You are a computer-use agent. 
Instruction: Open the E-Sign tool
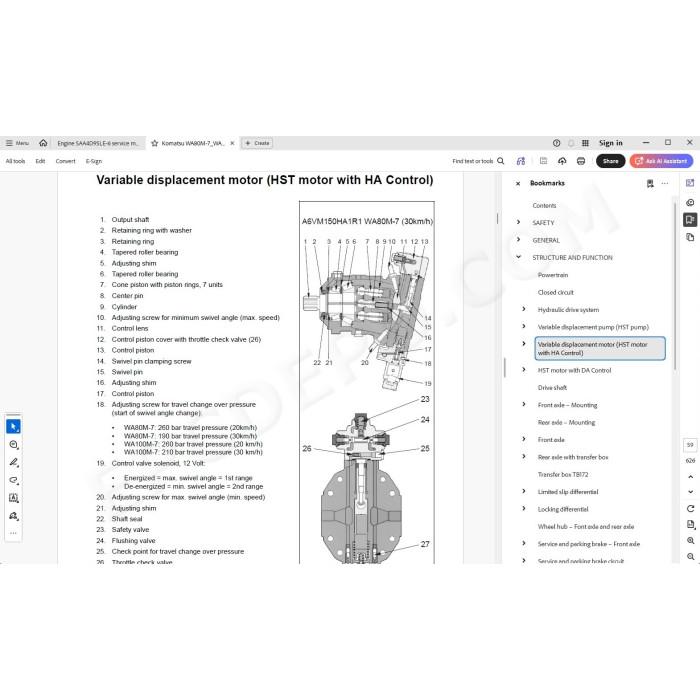tap(94, 161)
